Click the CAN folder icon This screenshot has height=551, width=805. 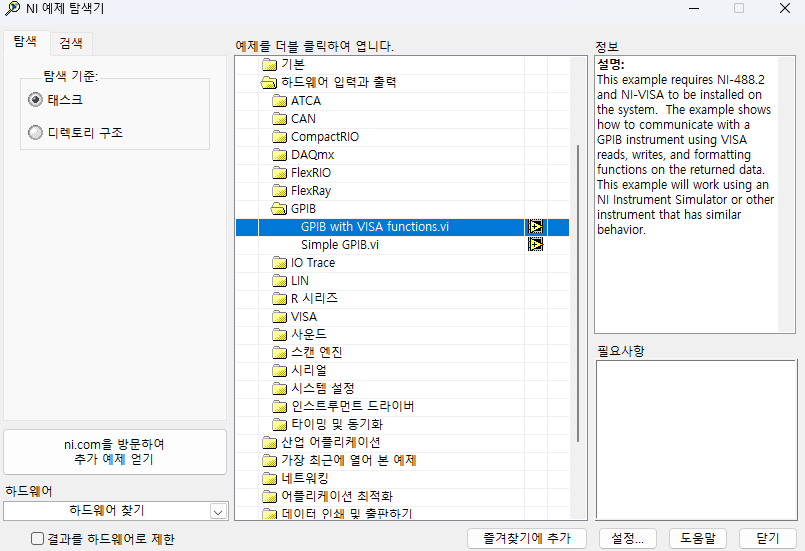click(279, 119)
